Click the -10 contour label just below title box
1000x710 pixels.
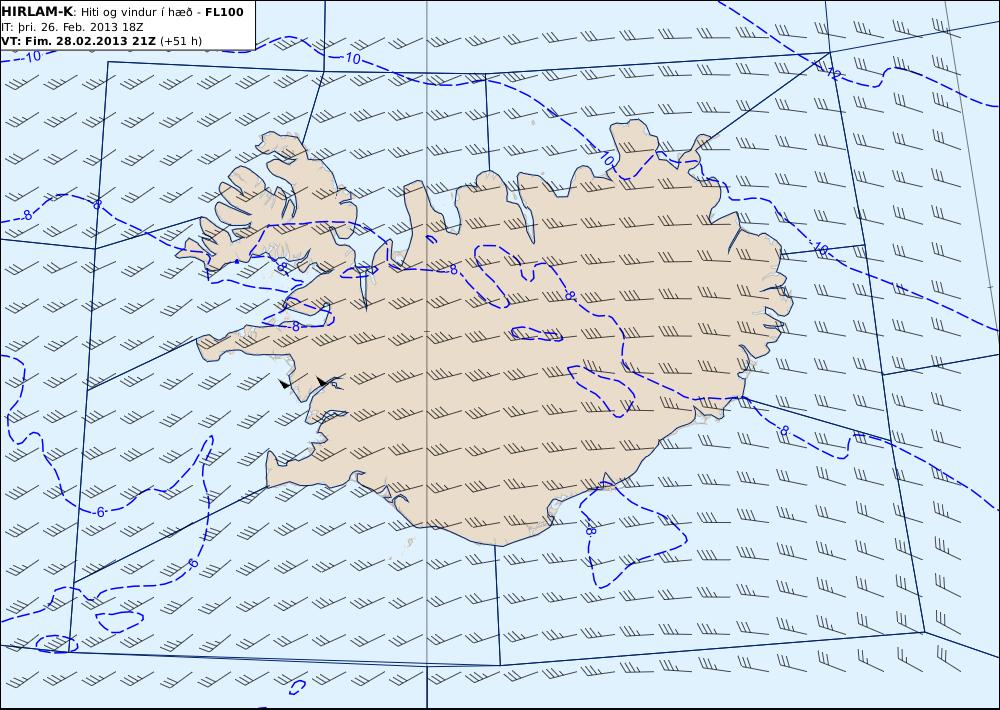coord(32,57)
